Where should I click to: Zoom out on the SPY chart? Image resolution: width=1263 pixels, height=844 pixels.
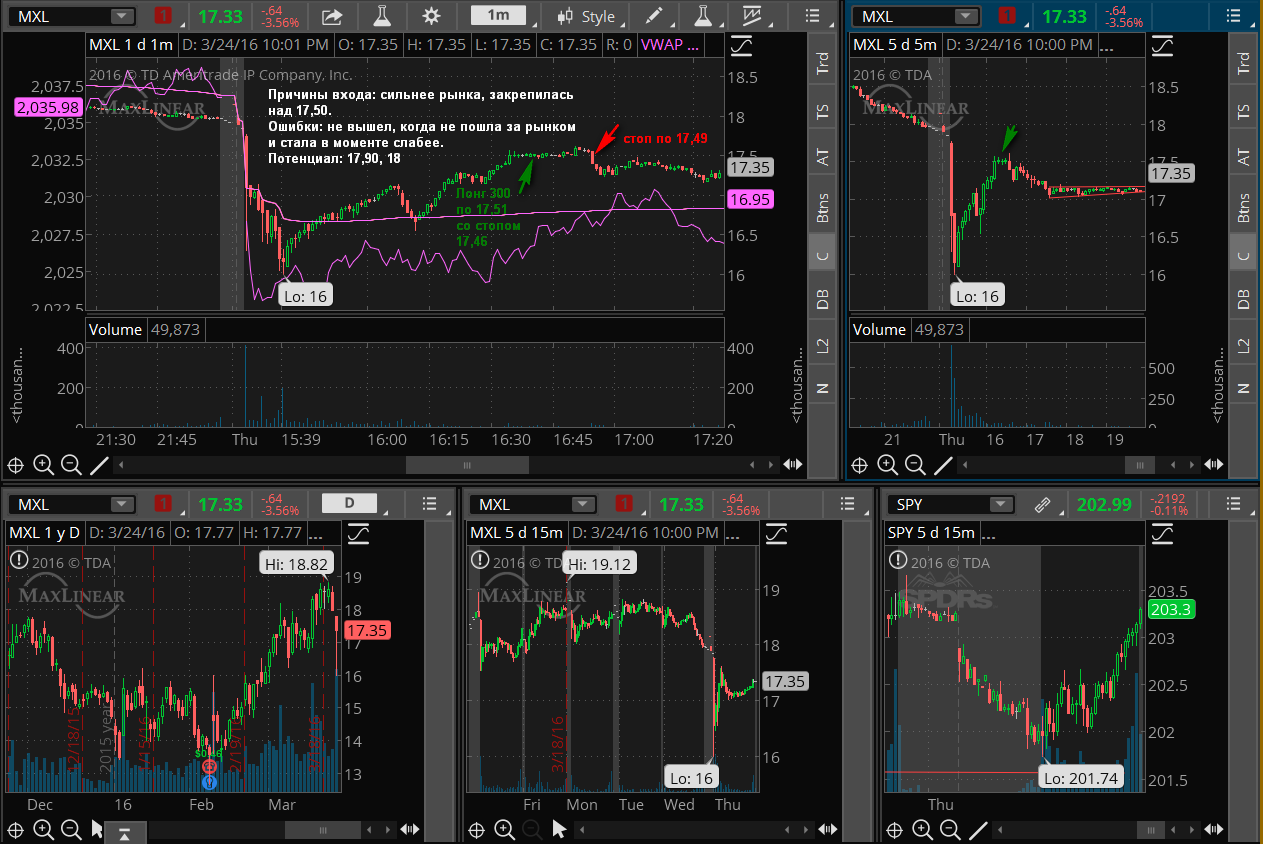click(950, 829)
